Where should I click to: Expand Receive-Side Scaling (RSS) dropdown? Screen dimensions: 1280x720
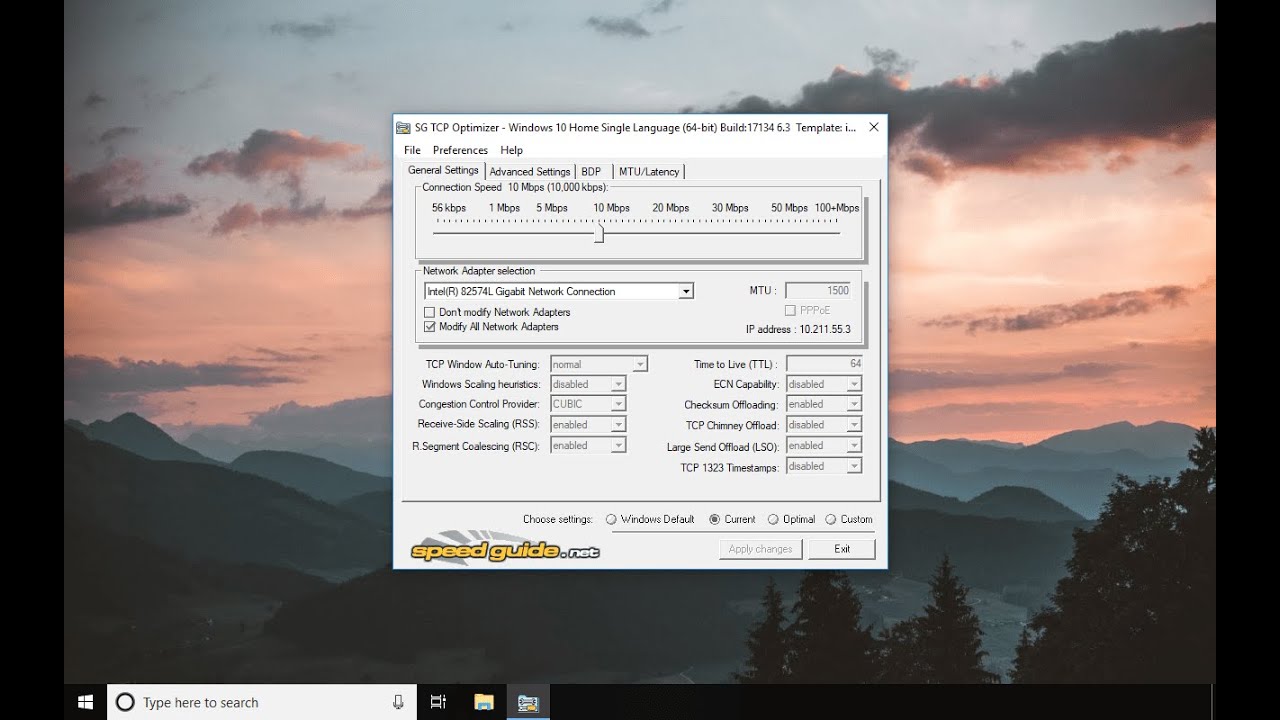click(619, 425)
